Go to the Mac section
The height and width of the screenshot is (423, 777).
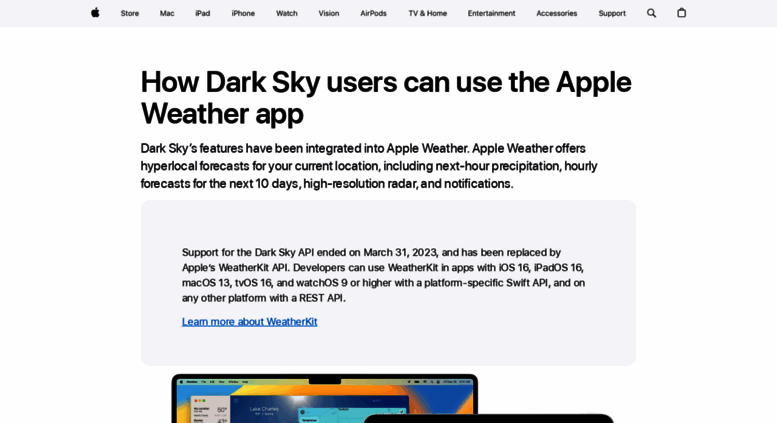[167, 13]
